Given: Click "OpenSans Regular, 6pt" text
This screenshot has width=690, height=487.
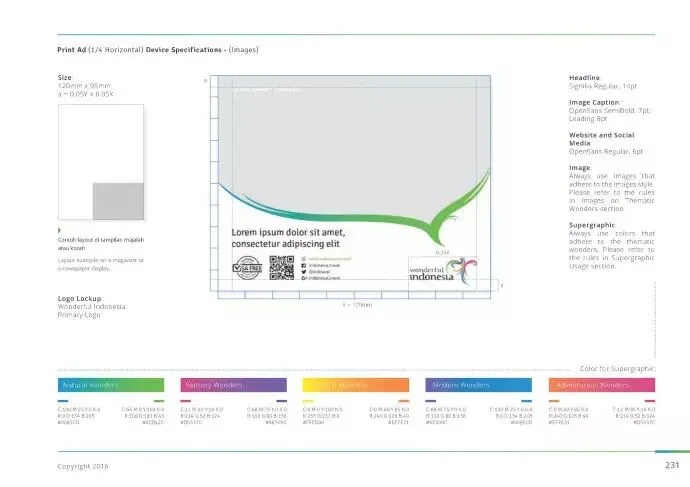Looking at the screenshot, I should [x=606, y=151].
